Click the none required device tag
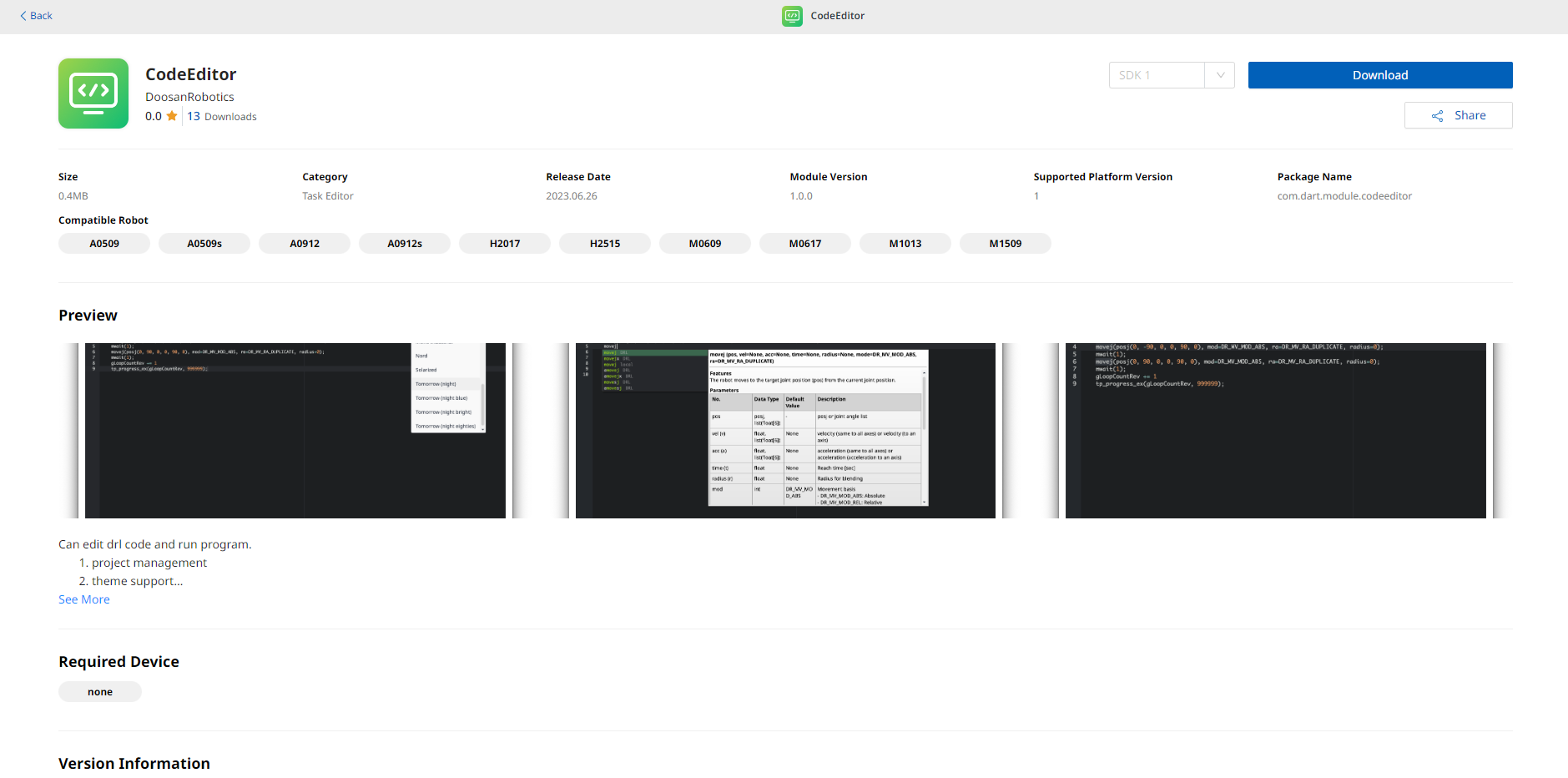 tap(100, 692)
